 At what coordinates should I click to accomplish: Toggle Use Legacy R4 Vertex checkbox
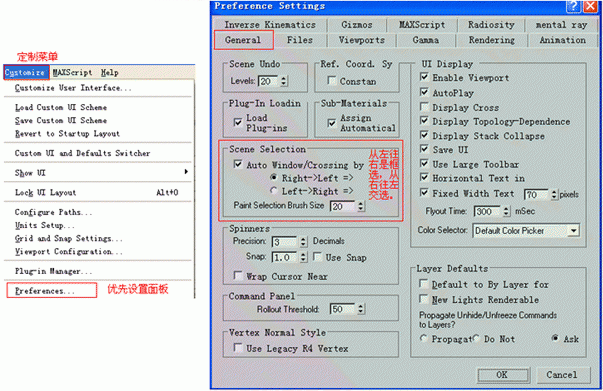(238, 348)
